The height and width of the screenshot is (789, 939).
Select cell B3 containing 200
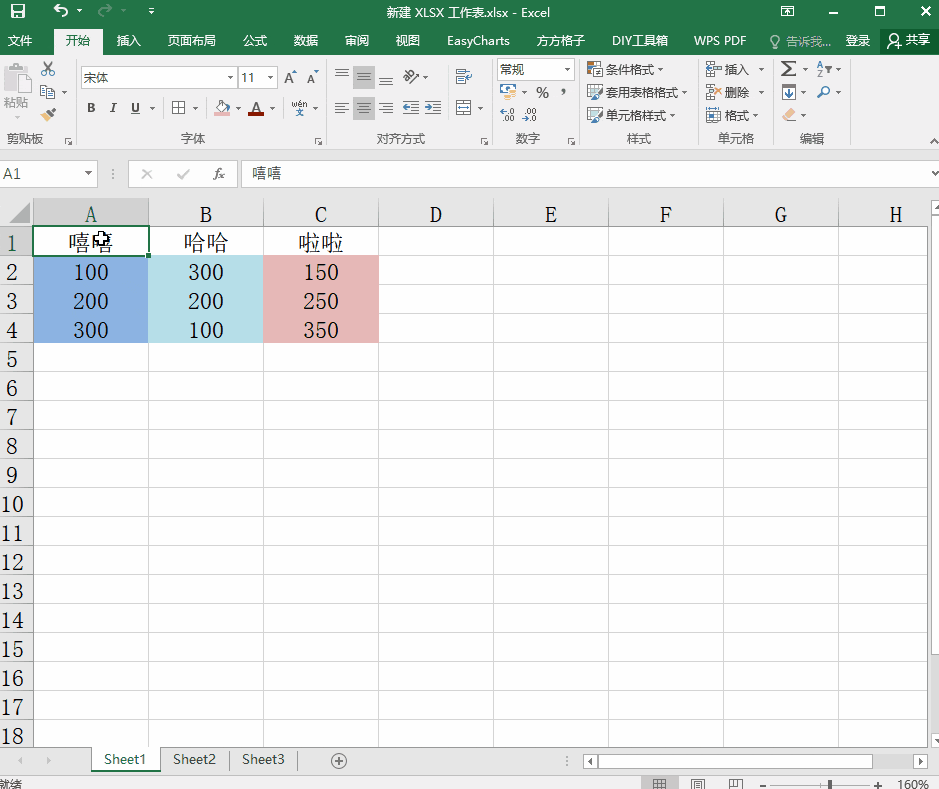coord(206,301)
